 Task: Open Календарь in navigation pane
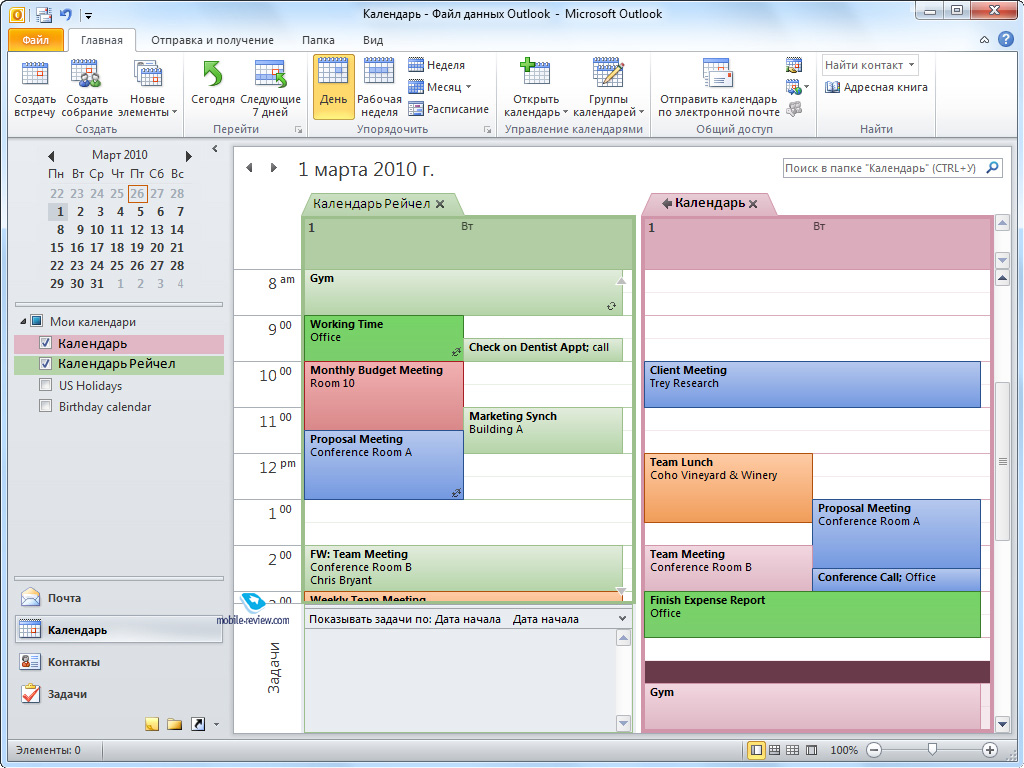[119, 630]
